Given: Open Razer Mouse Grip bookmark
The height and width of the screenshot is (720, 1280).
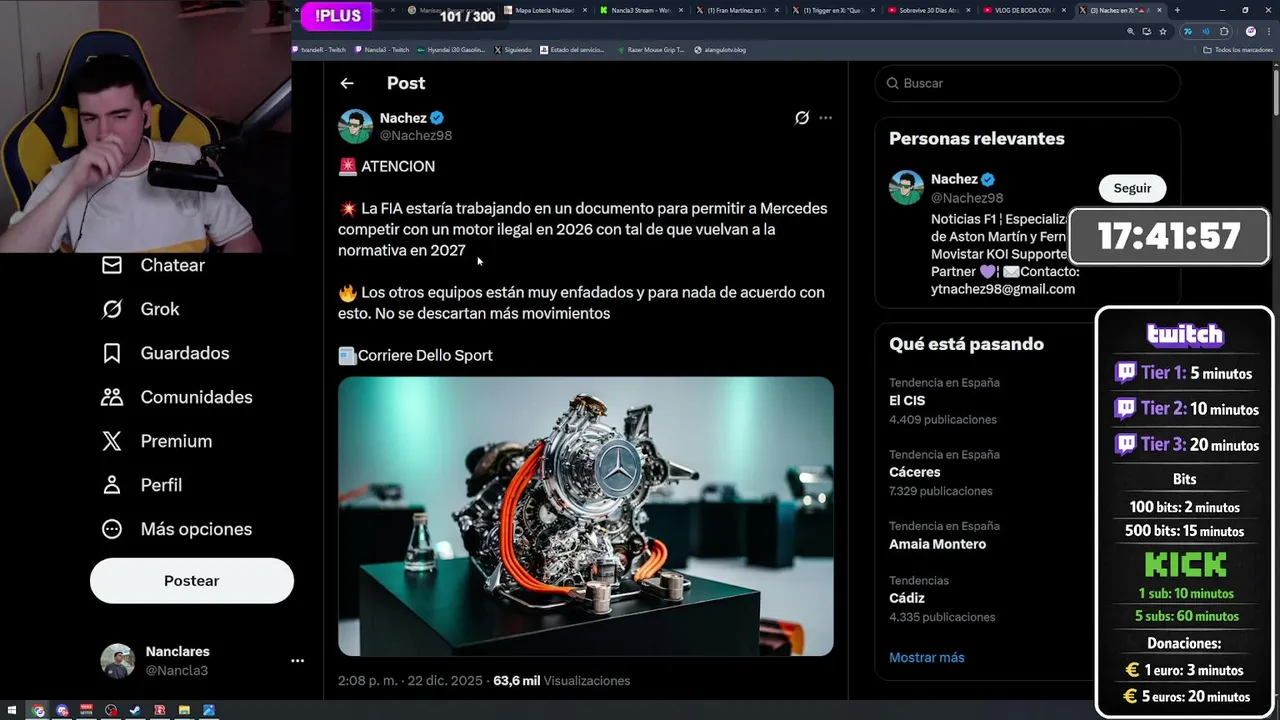Looking at the screenshot, I should click(x=650, y=49).
